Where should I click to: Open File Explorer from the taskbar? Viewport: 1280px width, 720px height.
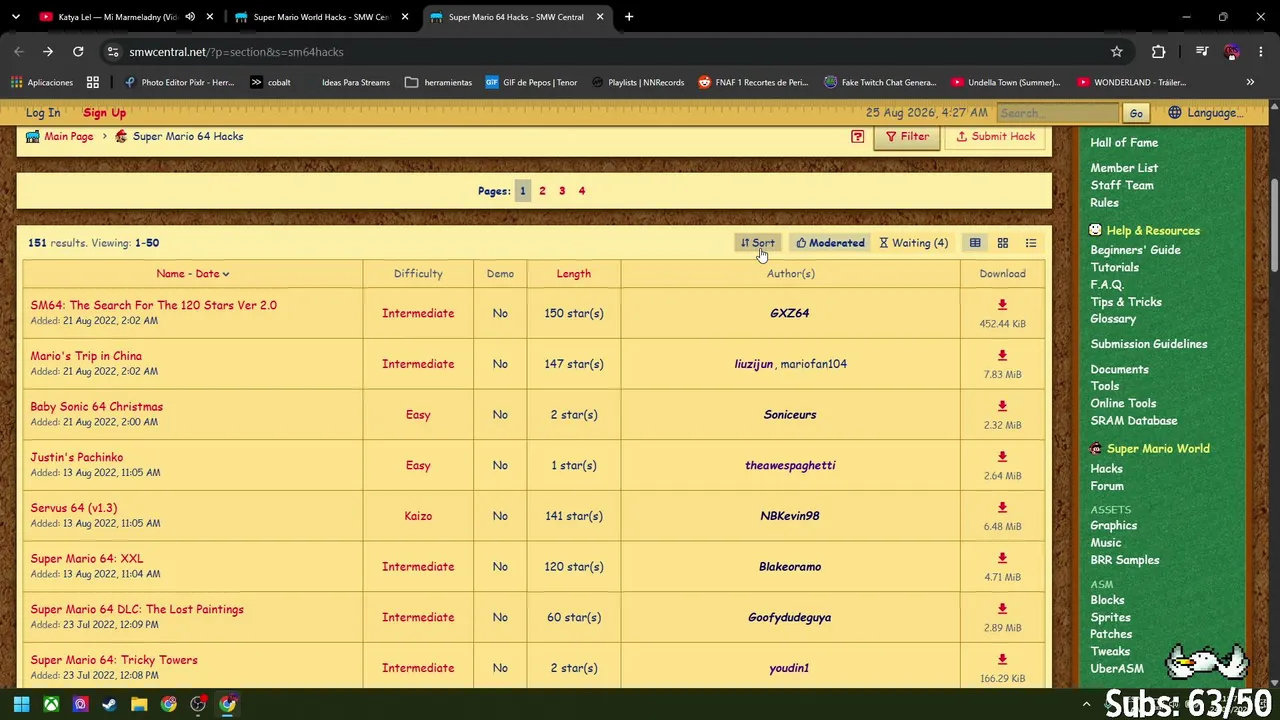pyautogui.click(x=139, y=704)
